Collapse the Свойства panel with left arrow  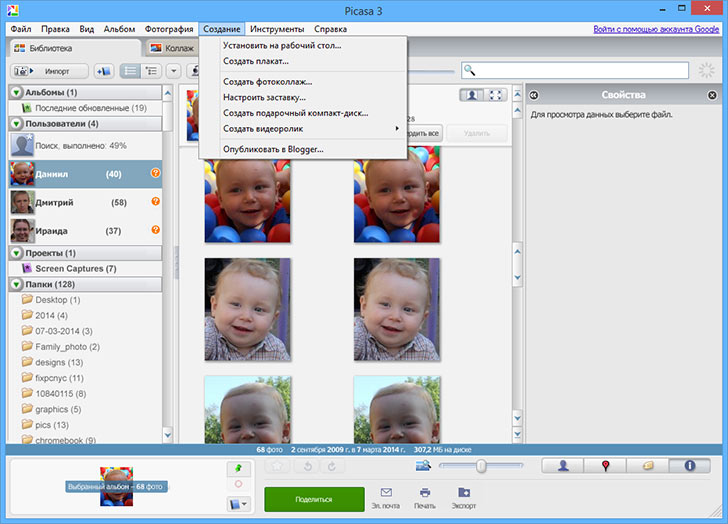[x=534, y=95]
